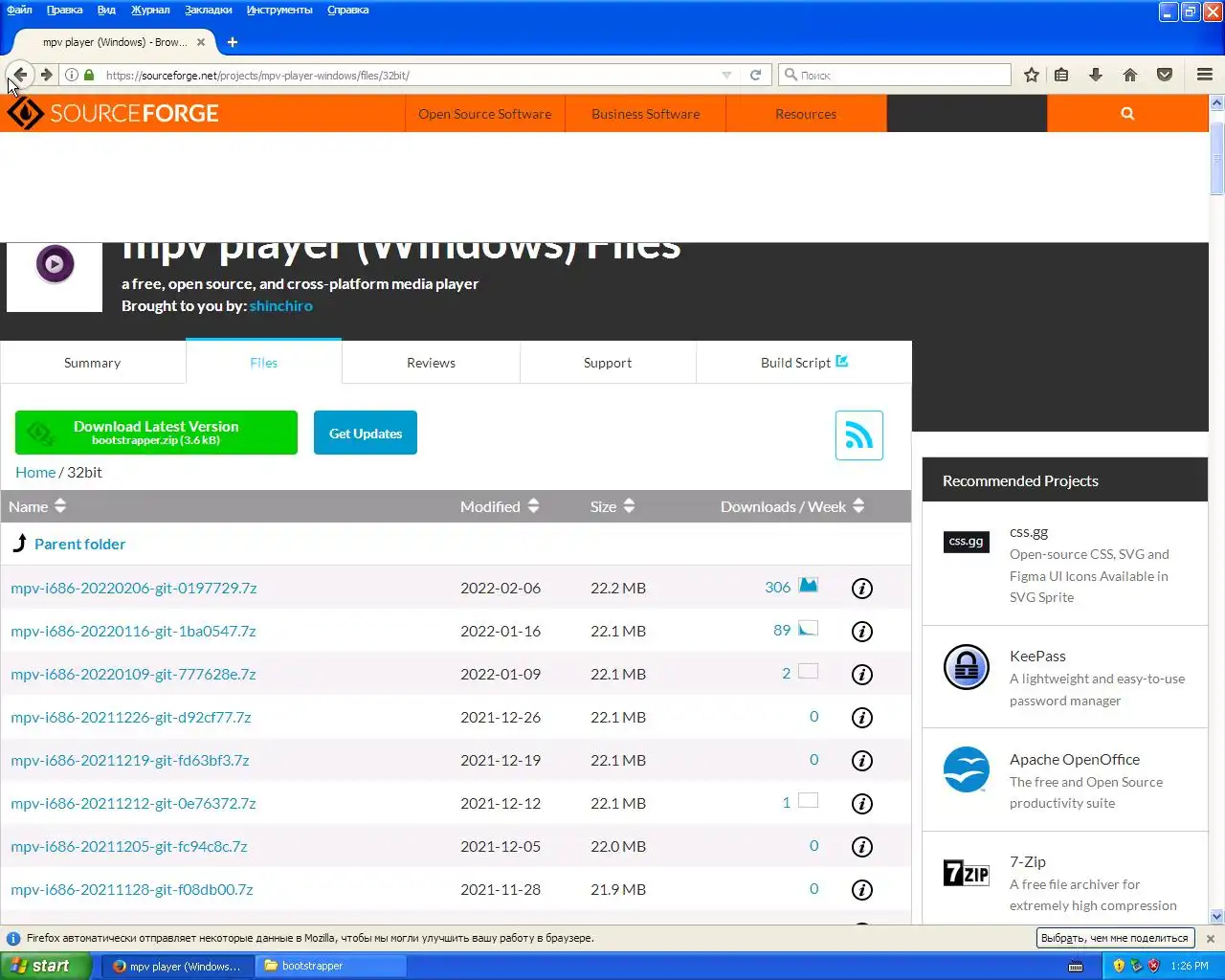Close the mpv player browser tab
Viewport: 1225px width, 980px height.
[x=201, y=42]
